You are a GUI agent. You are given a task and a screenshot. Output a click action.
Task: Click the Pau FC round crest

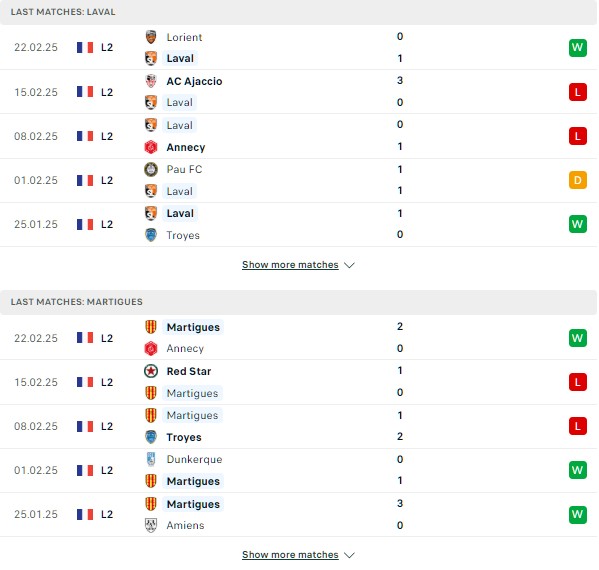(x=151, y=169)
